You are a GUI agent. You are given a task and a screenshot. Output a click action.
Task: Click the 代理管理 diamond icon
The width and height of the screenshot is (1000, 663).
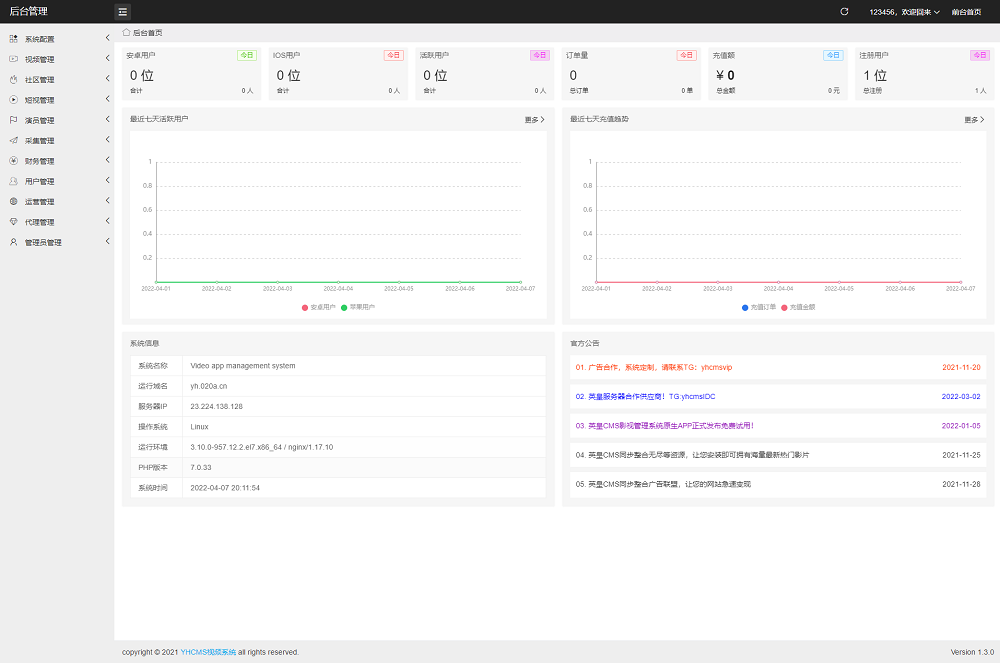pos(13,222)
